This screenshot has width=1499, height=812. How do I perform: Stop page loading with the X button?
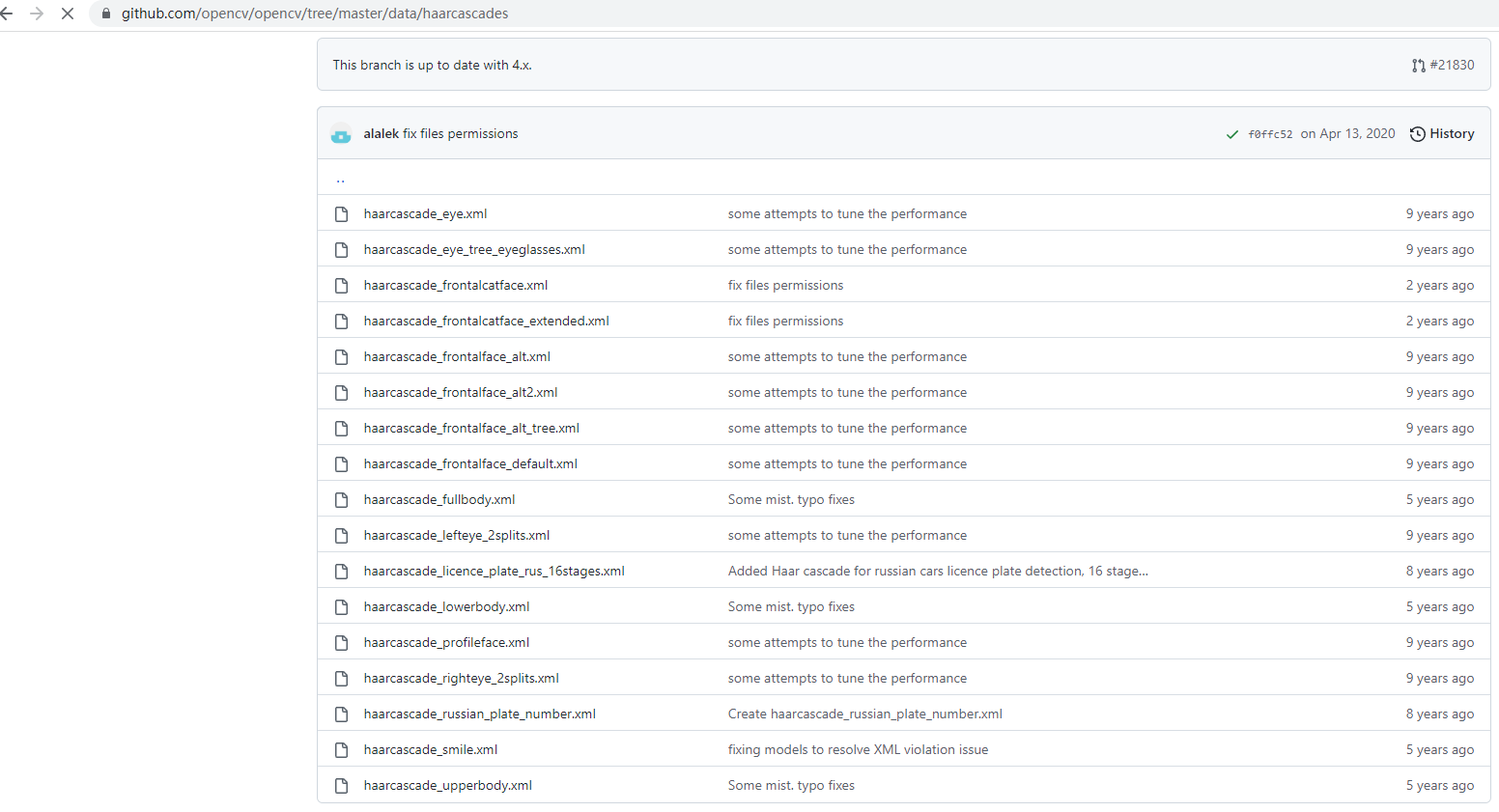tap(68, 14)
